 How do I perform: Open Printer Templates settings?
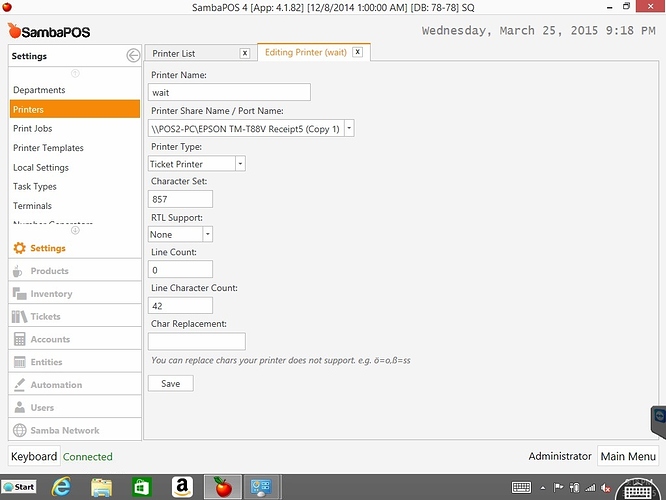pos(75,148)
